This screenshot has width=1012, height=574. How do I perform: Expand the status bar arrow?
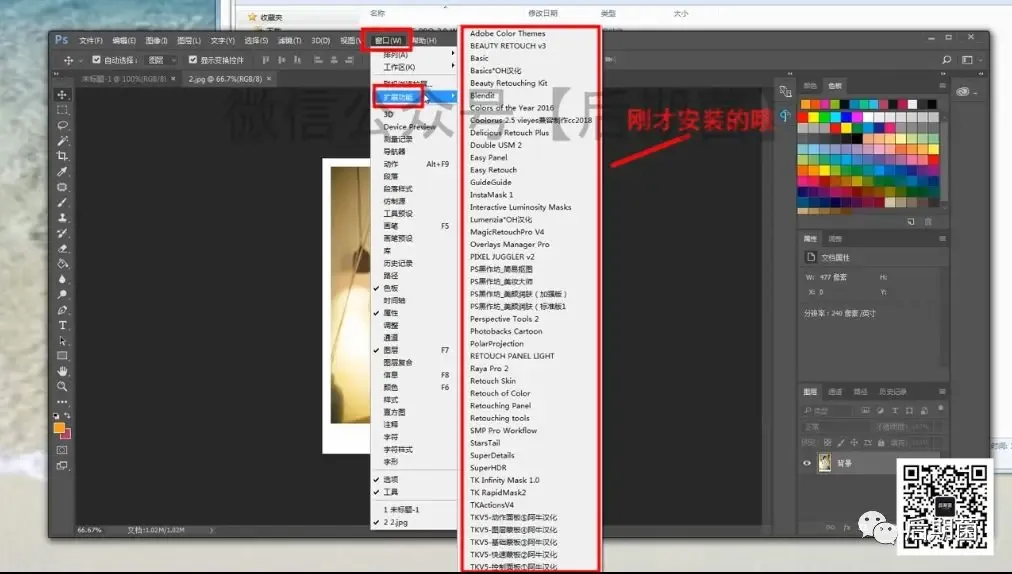[x=211, y=530]
